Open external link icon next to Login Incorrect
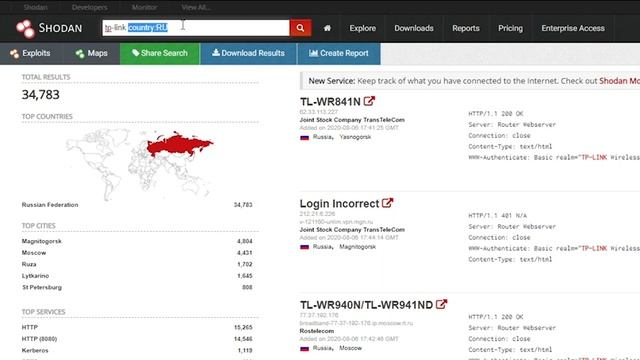 point(387,203)
